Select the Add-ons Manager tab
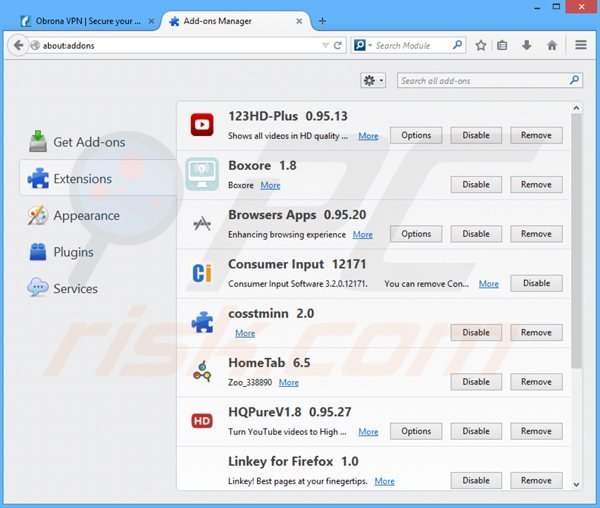Screen dimensions: 600x508 (x=236, y=21)
